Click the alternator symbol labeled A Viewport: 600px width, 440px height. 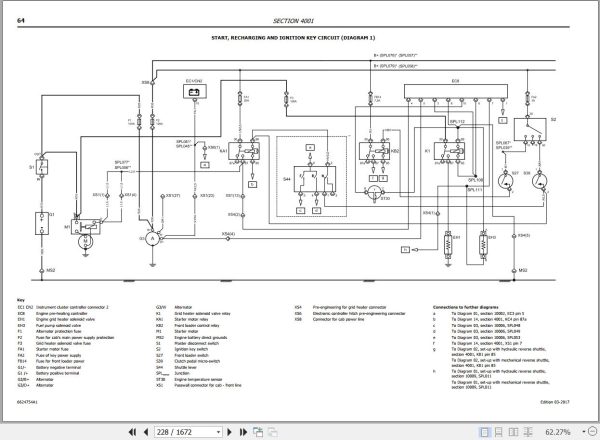[152, 238]
